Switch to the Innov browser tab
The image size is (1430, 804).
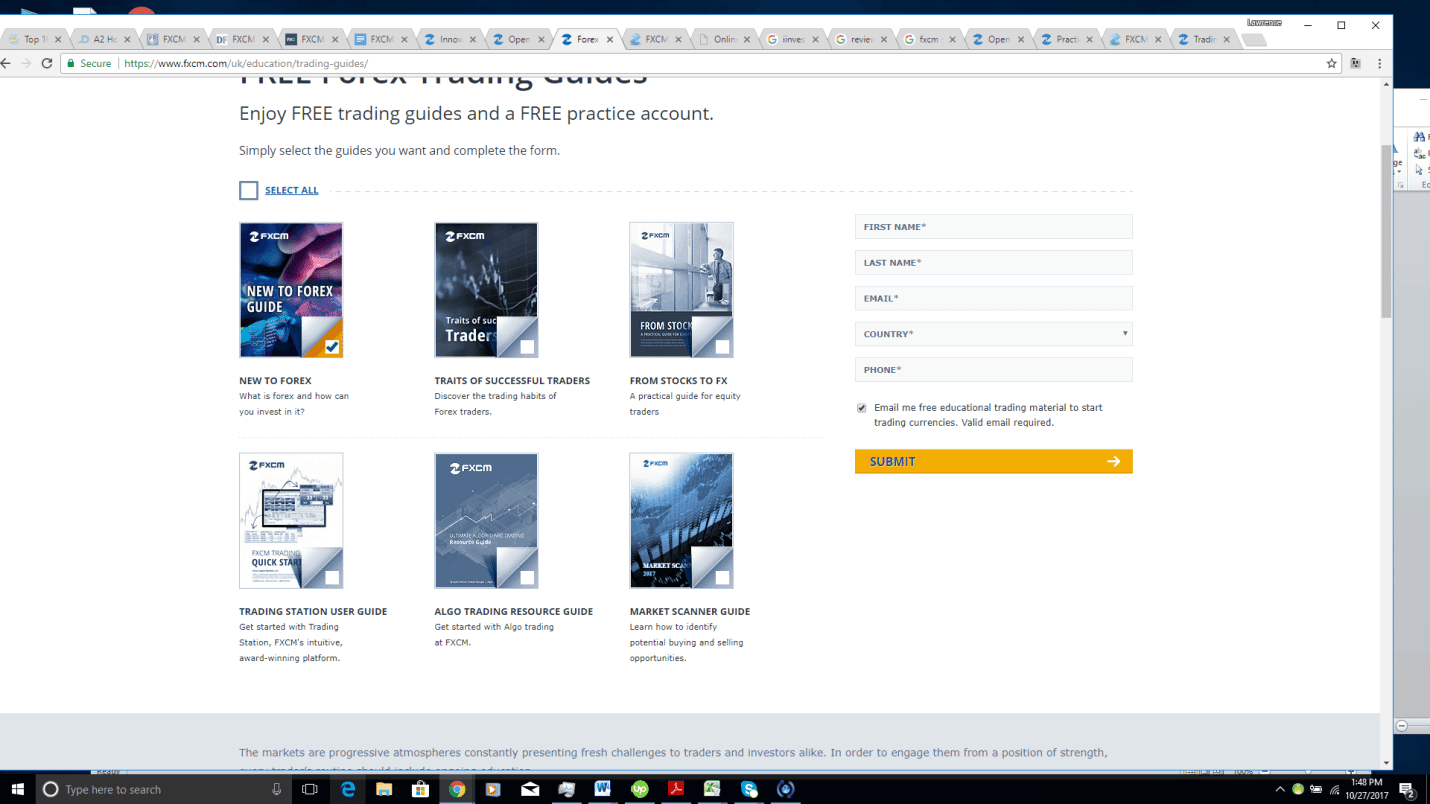pyautogui.click(x=449, y=40)
